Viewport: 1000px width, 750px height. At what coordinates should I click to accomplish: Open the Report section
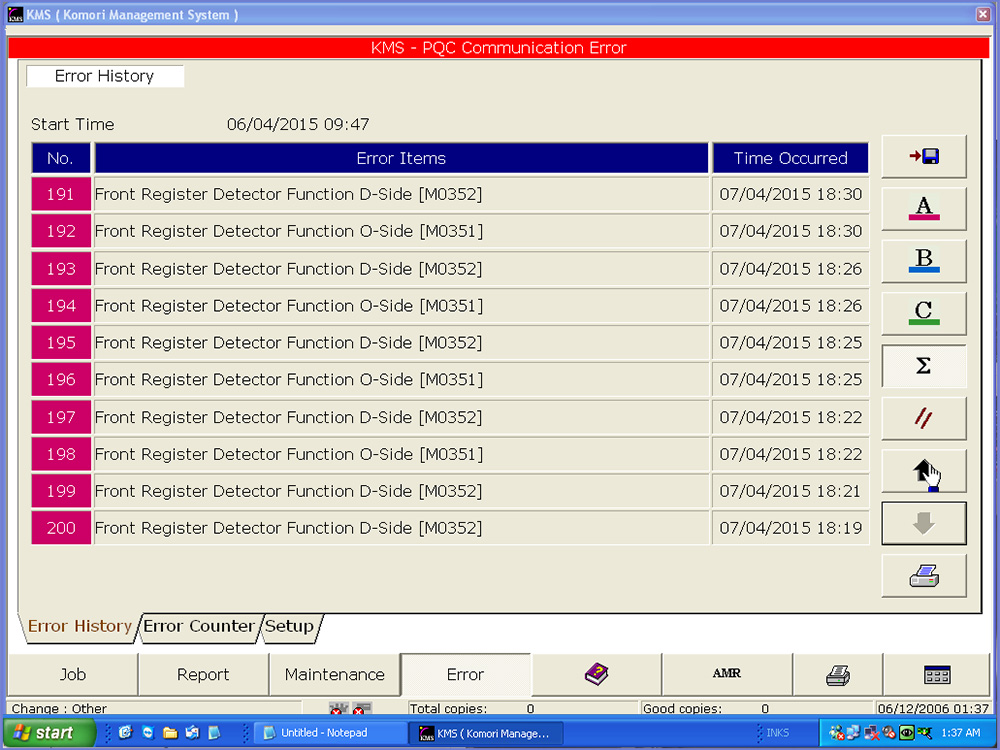(203, 674)
